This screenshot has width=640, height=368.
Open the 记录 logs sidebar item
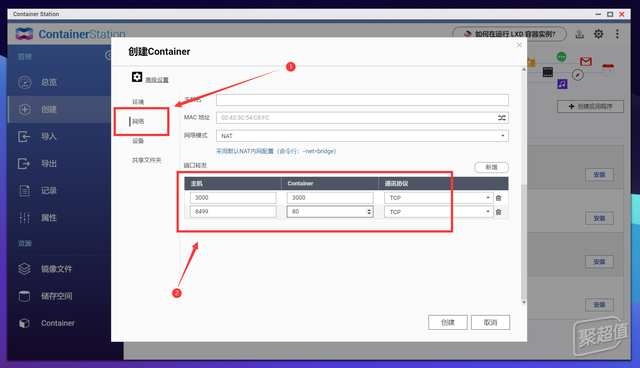click(59, 191)
